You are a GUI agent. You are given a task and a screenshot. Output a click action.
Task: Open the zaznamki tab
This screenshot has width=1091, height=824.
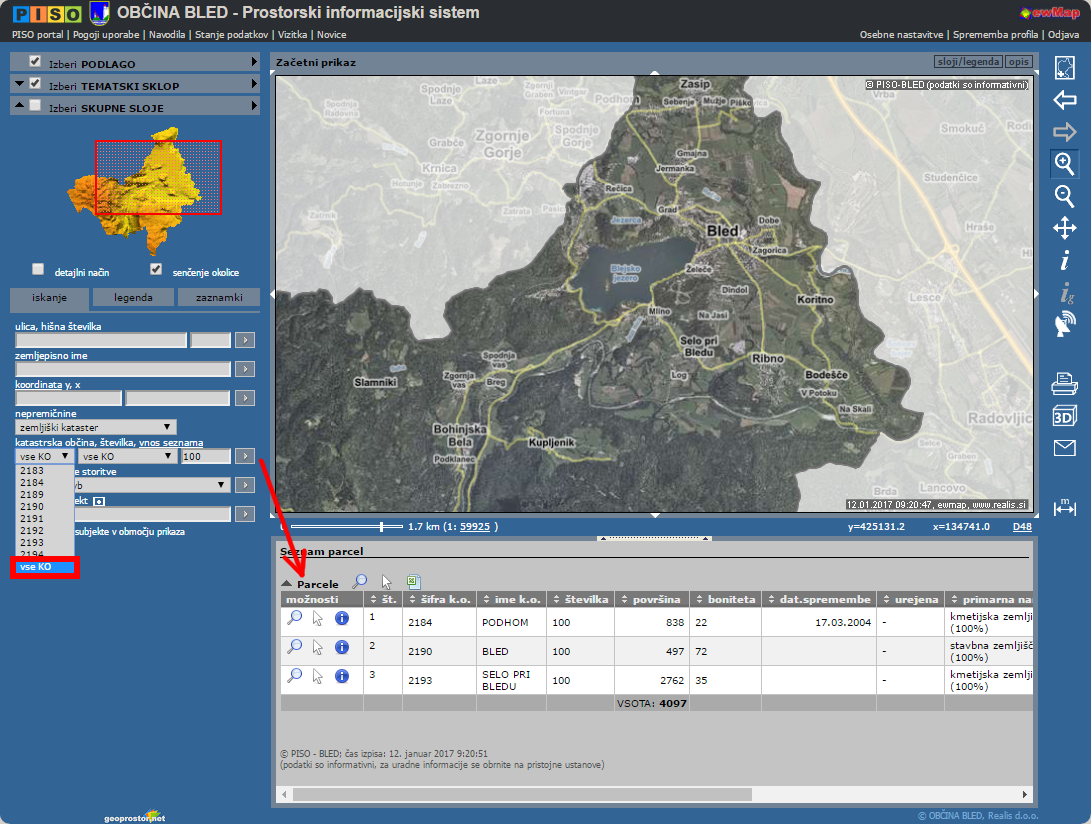pyautogui.click(x=219, y=297)
